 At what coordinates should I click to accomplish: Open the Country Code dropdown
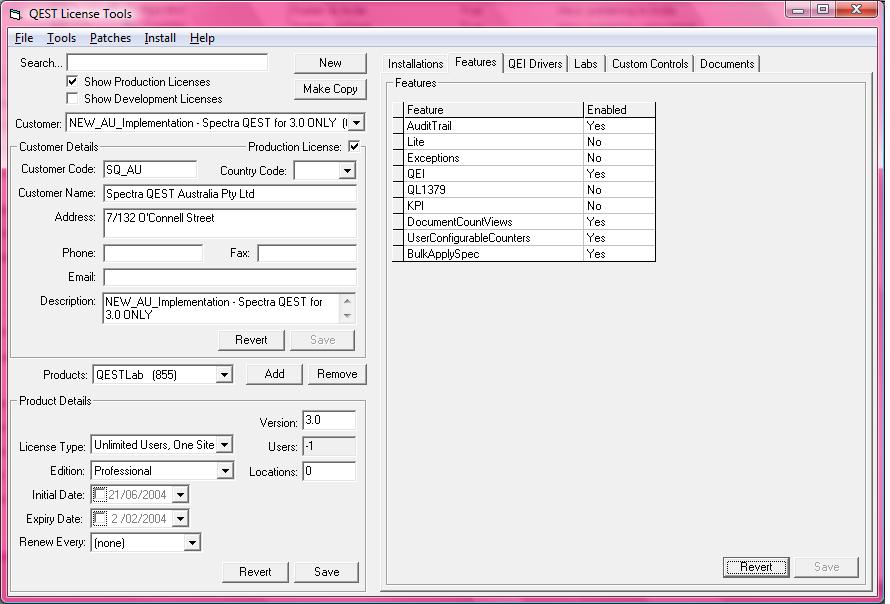(x=347, y=171)
